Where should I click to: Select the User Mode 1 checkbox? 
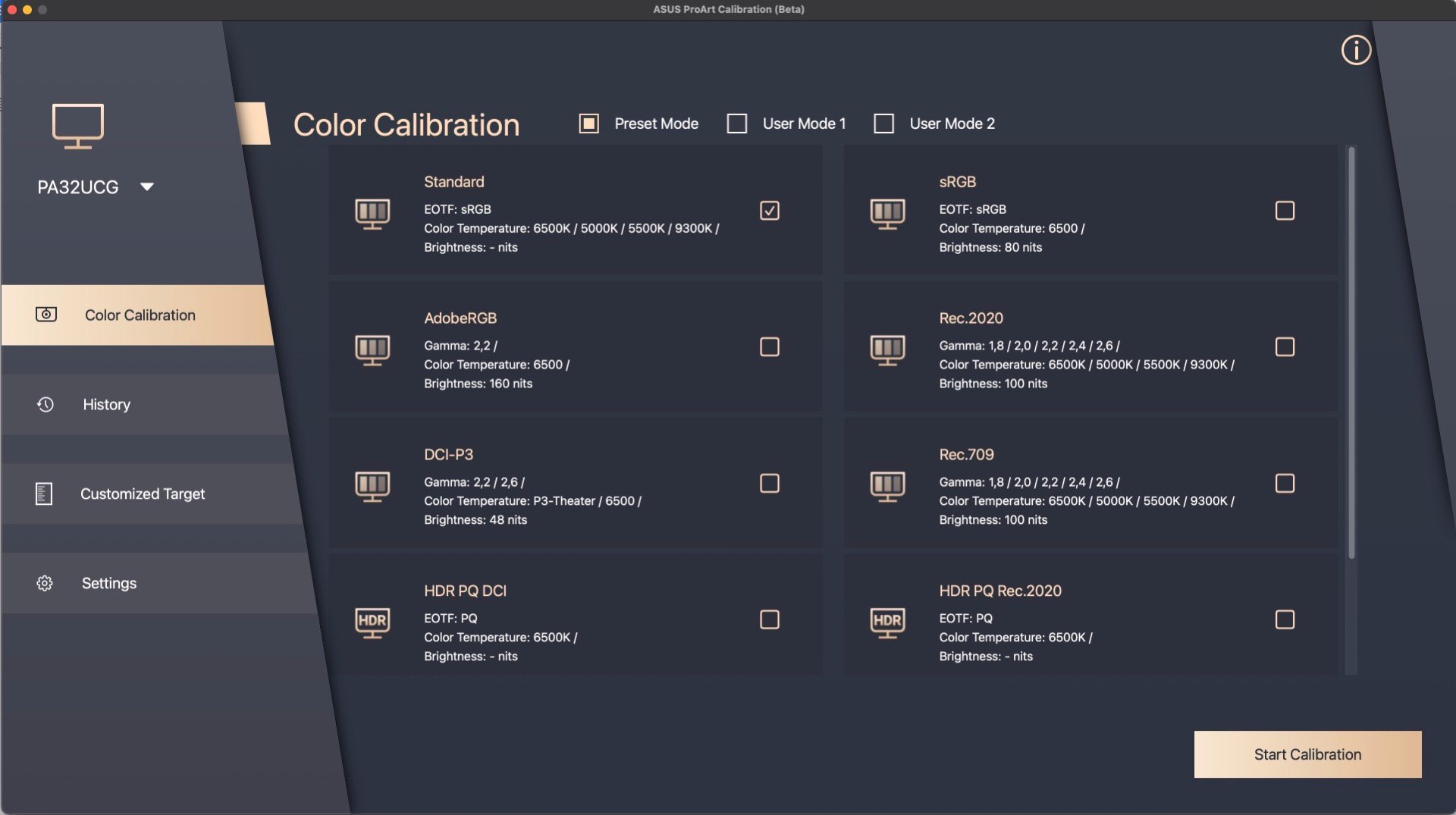point(737,124)
